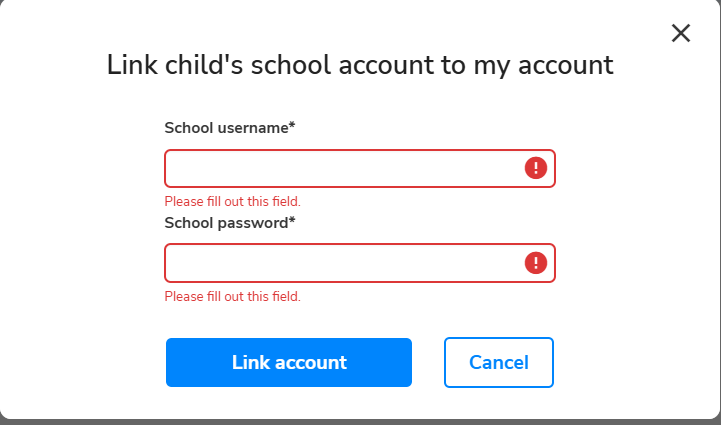Close the link account dialog with X

click(x=681, y=33)
